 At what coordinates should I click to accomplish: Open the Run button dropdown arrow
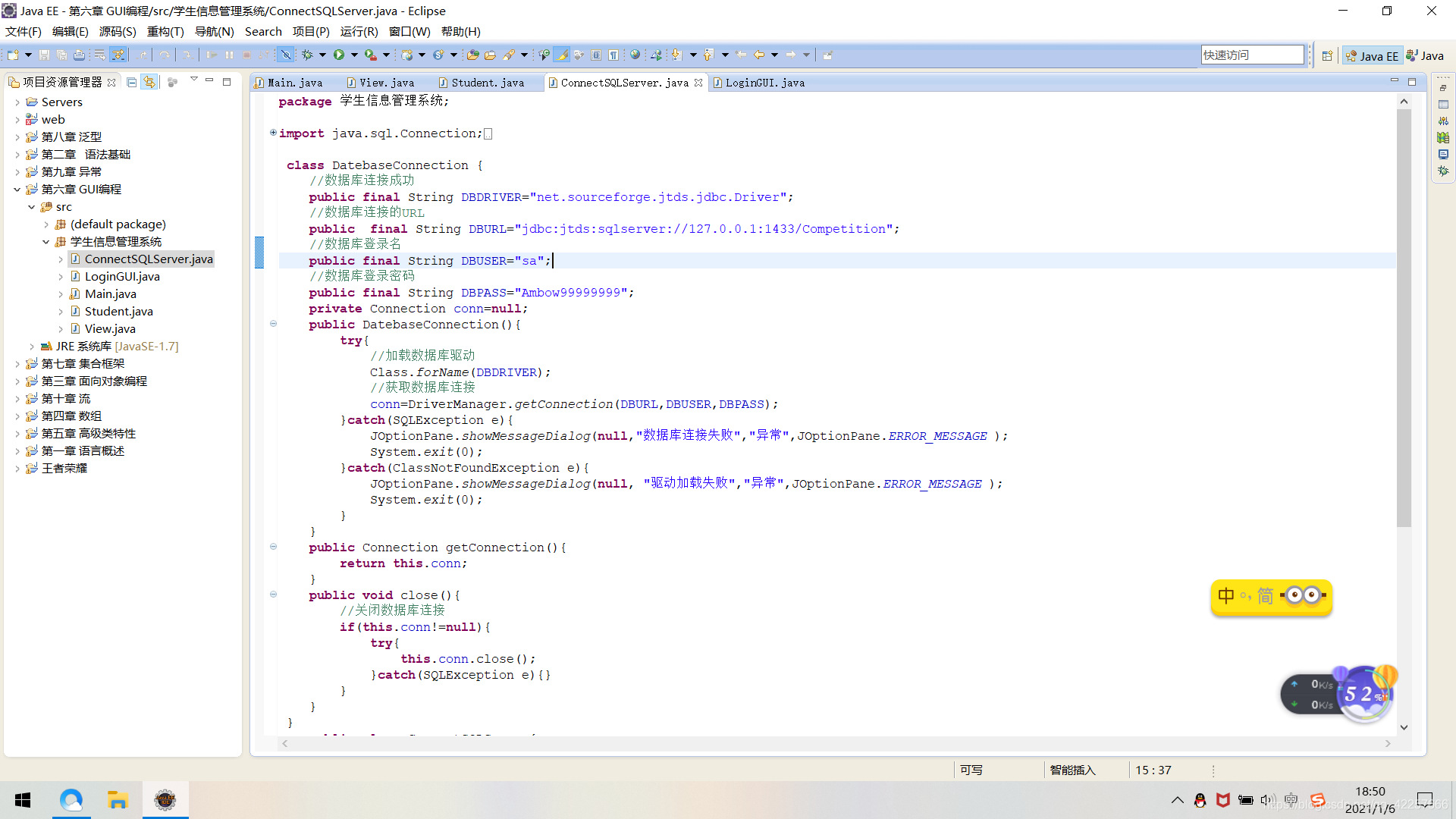[354, 55]
